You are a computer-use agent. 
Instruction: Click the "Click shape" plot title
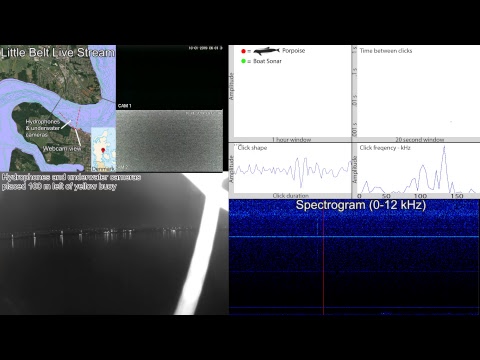[x=252, y=148]
